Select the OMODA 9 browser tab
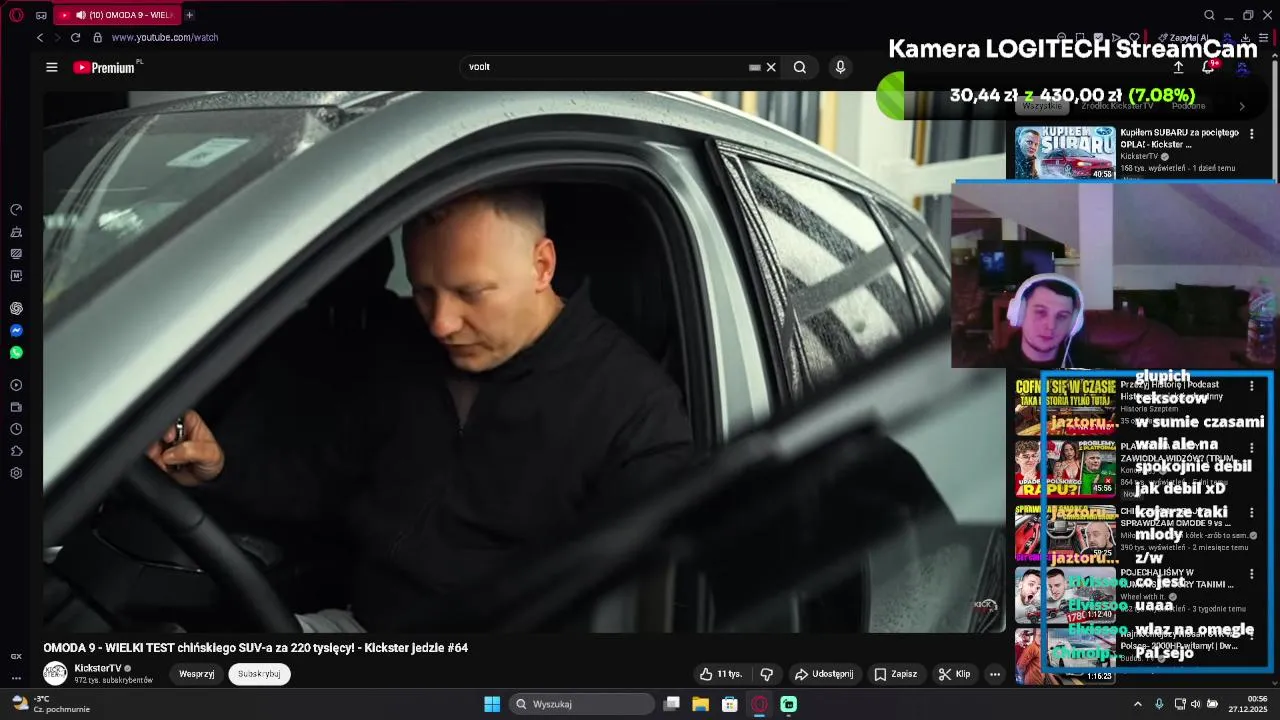 coord(115,15)
